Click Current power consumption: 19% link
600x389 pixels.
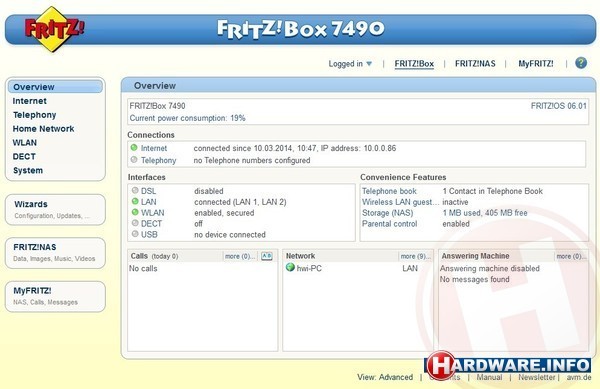tap(188, 118)
